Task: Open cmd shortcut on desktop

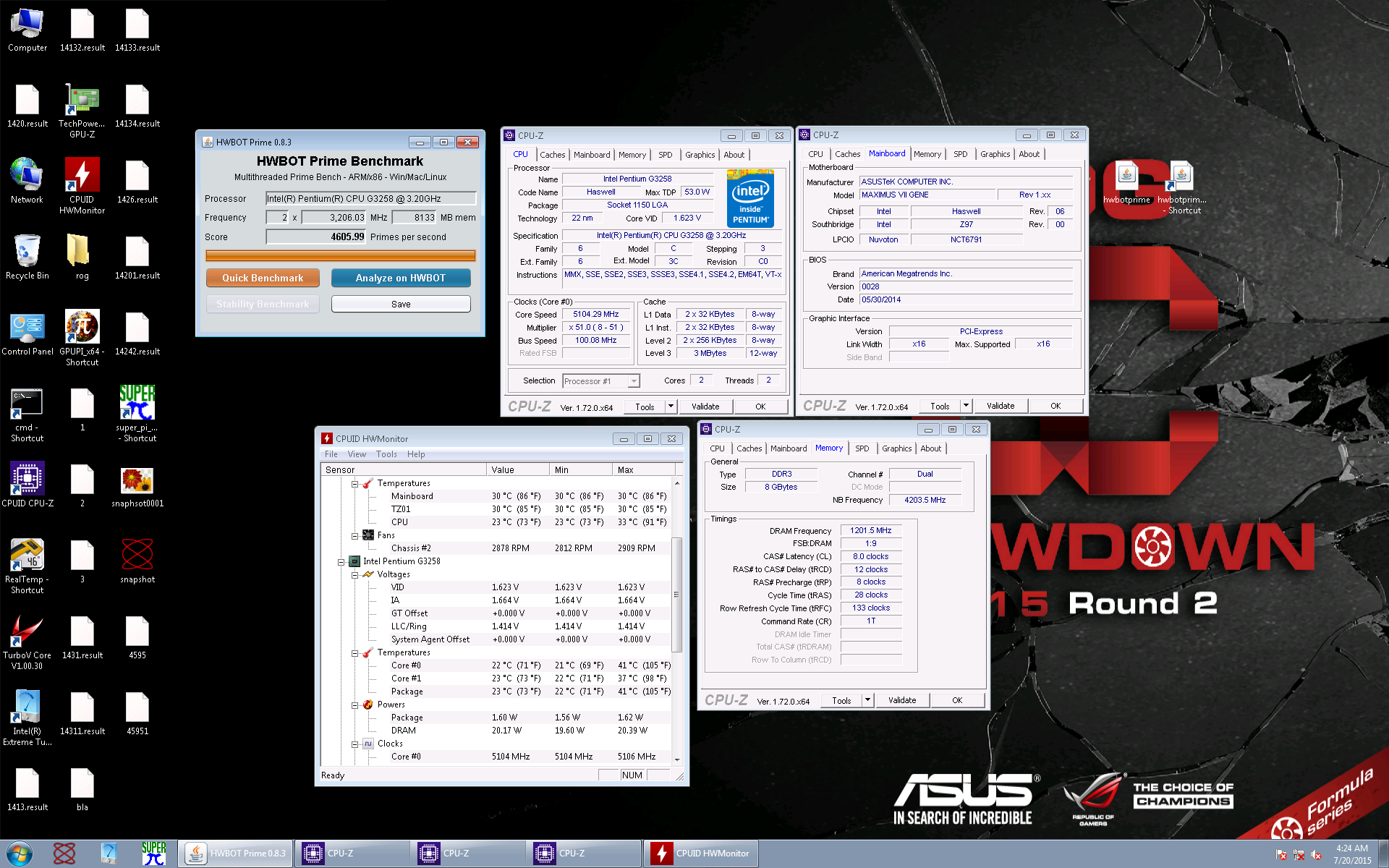Action: tap(27, 414)
